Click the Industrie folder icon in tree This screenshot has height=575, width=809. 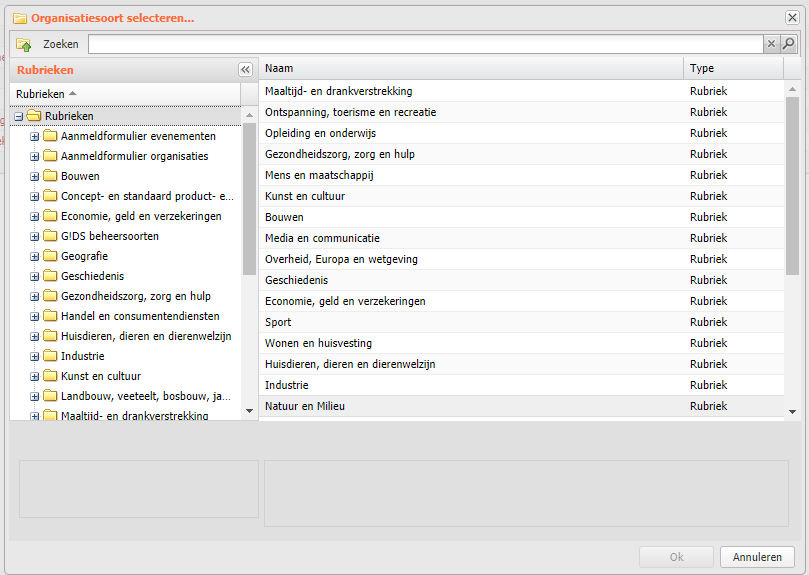pyautogui.click(x=50, y=356)
